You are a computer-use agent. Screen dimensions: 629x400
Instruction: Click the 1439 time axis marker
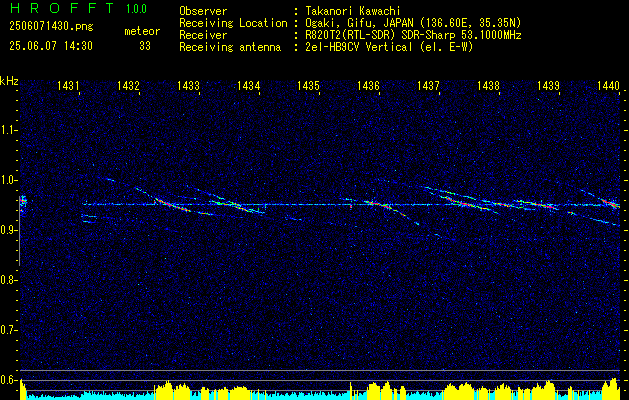tap(548, 85)
